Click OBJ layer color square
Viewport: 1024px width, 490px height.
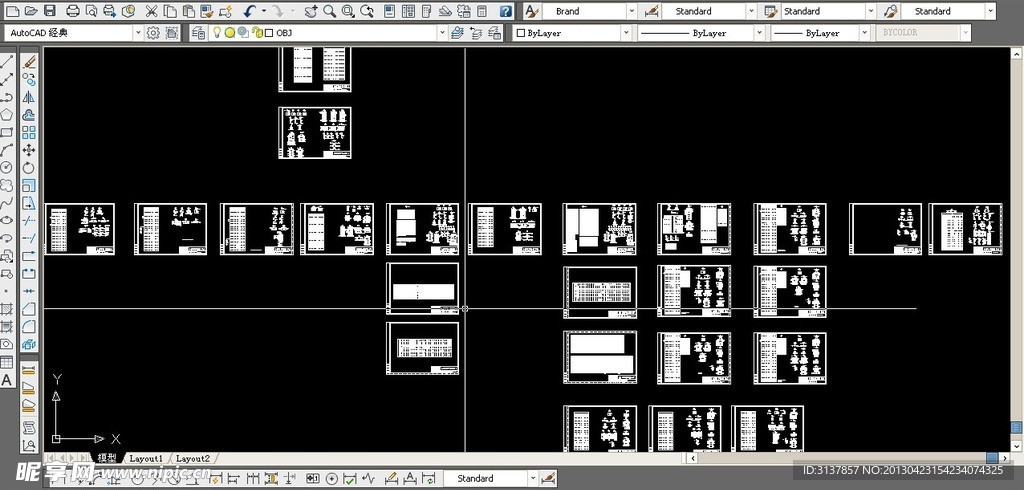pyautogui.click(x=269, y=33)
